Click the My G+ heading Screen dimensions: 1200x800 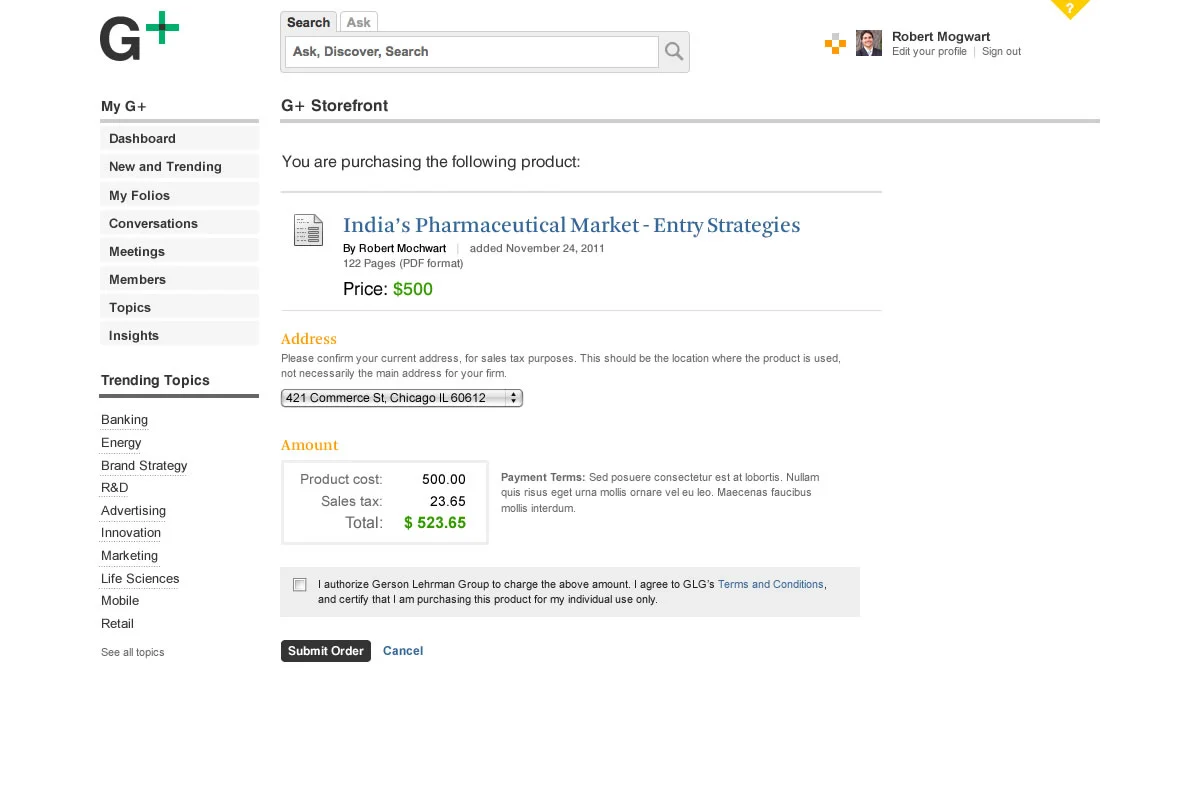click(124, 107)
